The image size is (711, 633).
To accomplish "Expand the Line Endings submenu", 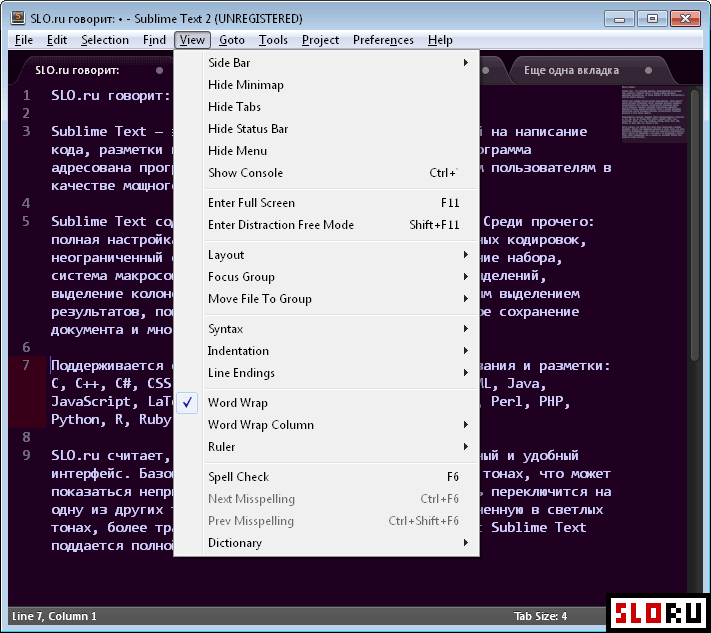I will [326, 373].
